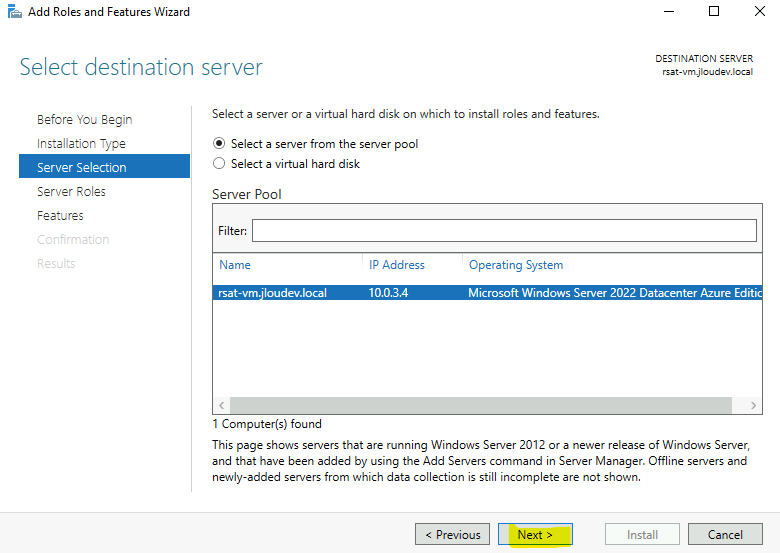Viewport: 780px width, 553px height.
Task: Click the greyed-out Install button
Action: [x=642, y=535]
